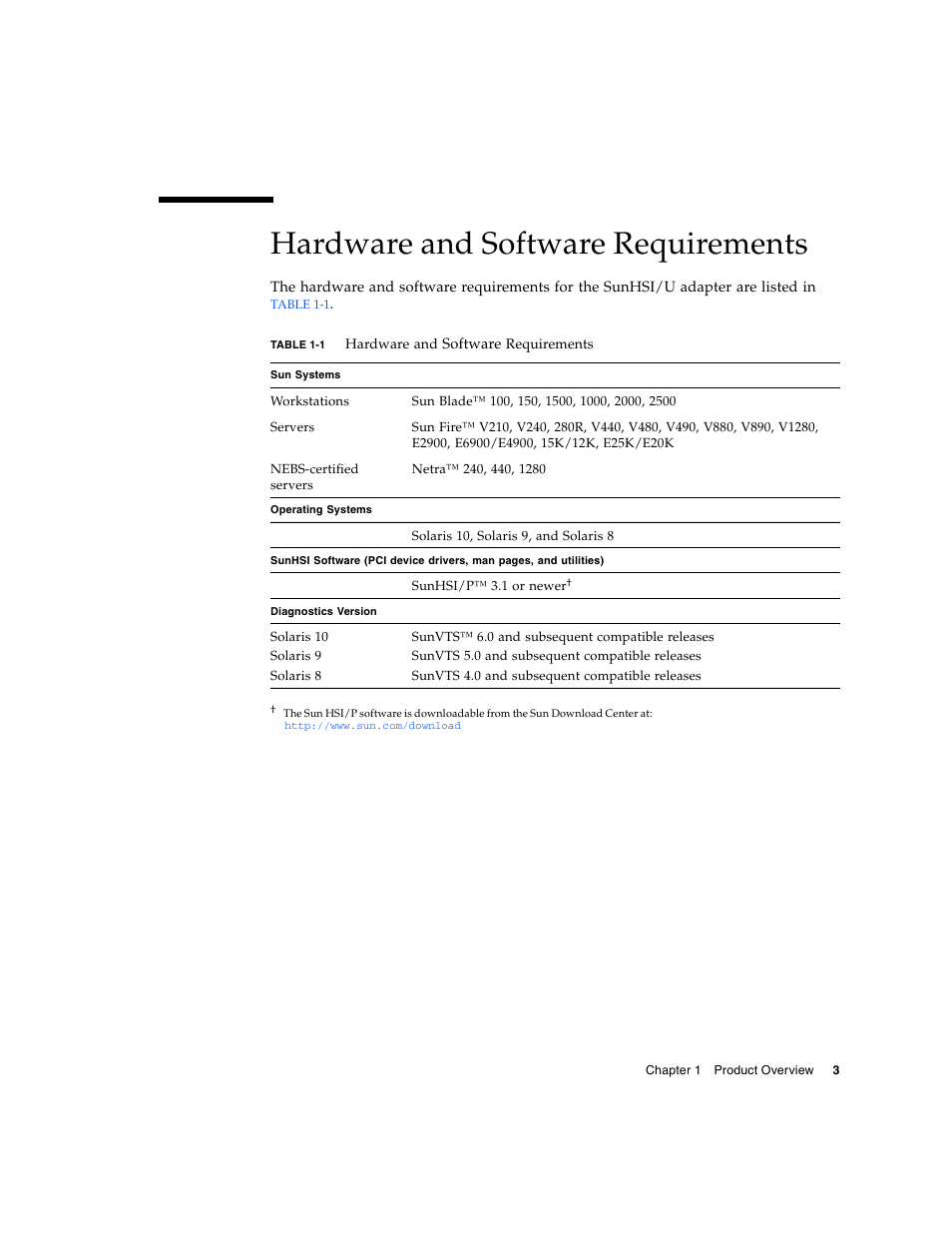Click the 'Product Overview' footer text
The image size is (952, 1233).
[763, 1070]
